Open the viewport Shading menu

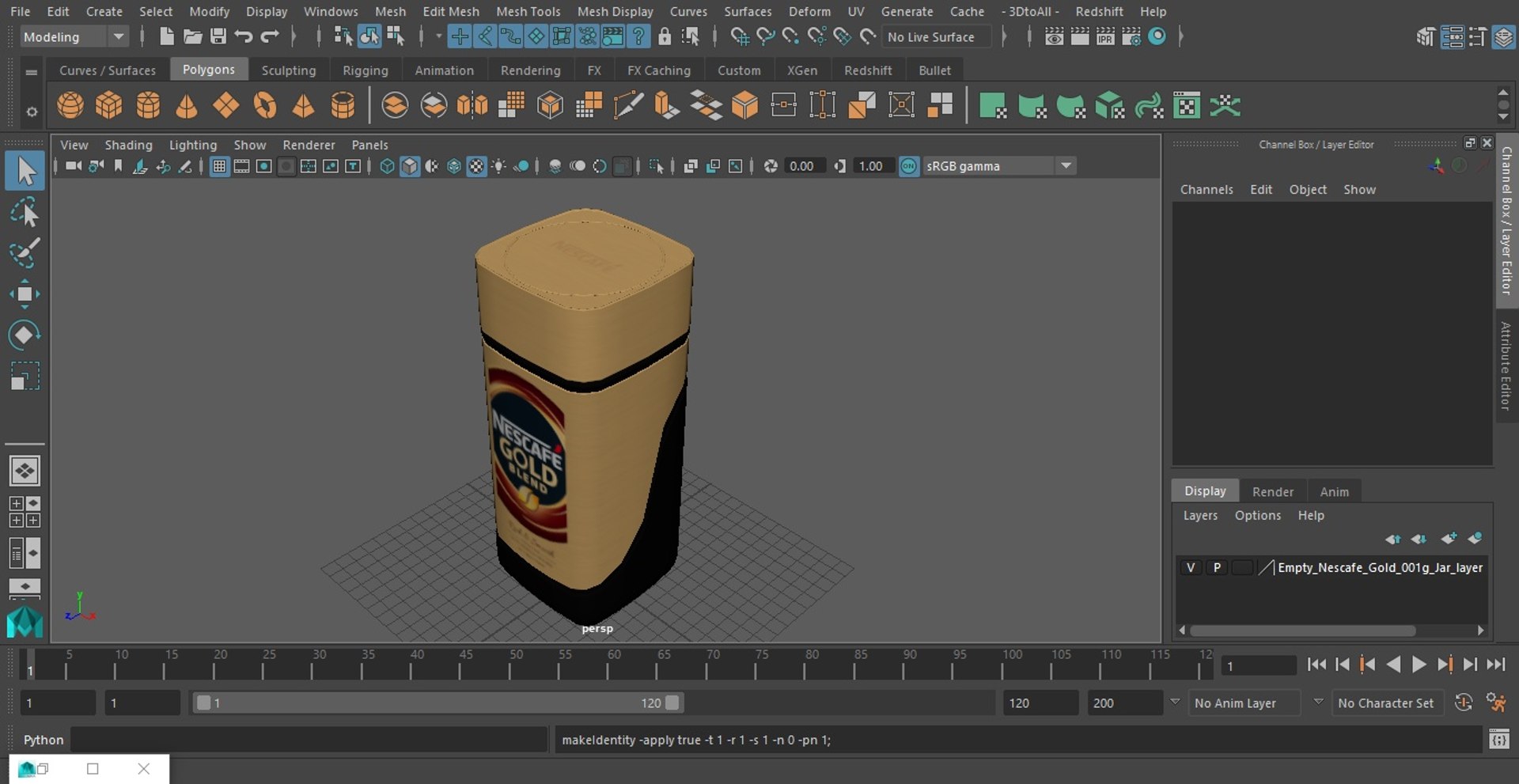coord(128,145)
